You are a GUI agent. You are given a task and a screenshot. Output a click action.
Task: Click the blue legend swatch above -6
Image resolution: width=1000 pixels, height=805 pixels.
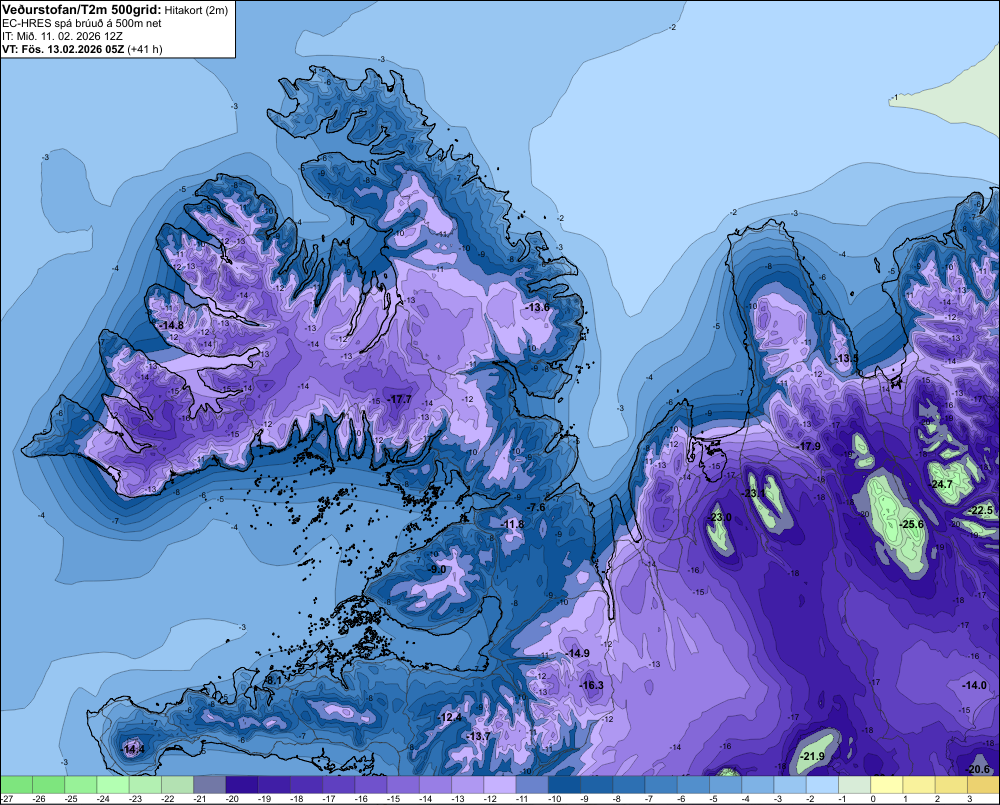pyautogui.click(x=693, y=785)
